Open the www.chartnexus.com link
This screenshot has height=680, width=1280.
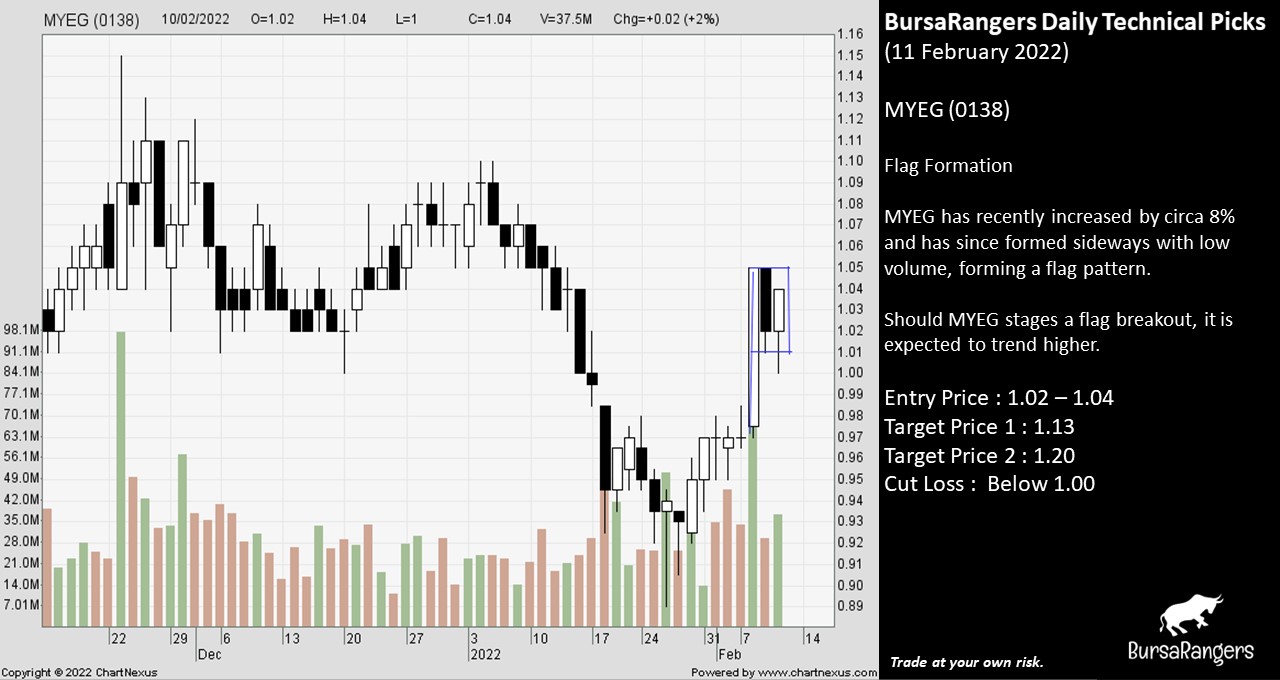[x=819, y=672]
